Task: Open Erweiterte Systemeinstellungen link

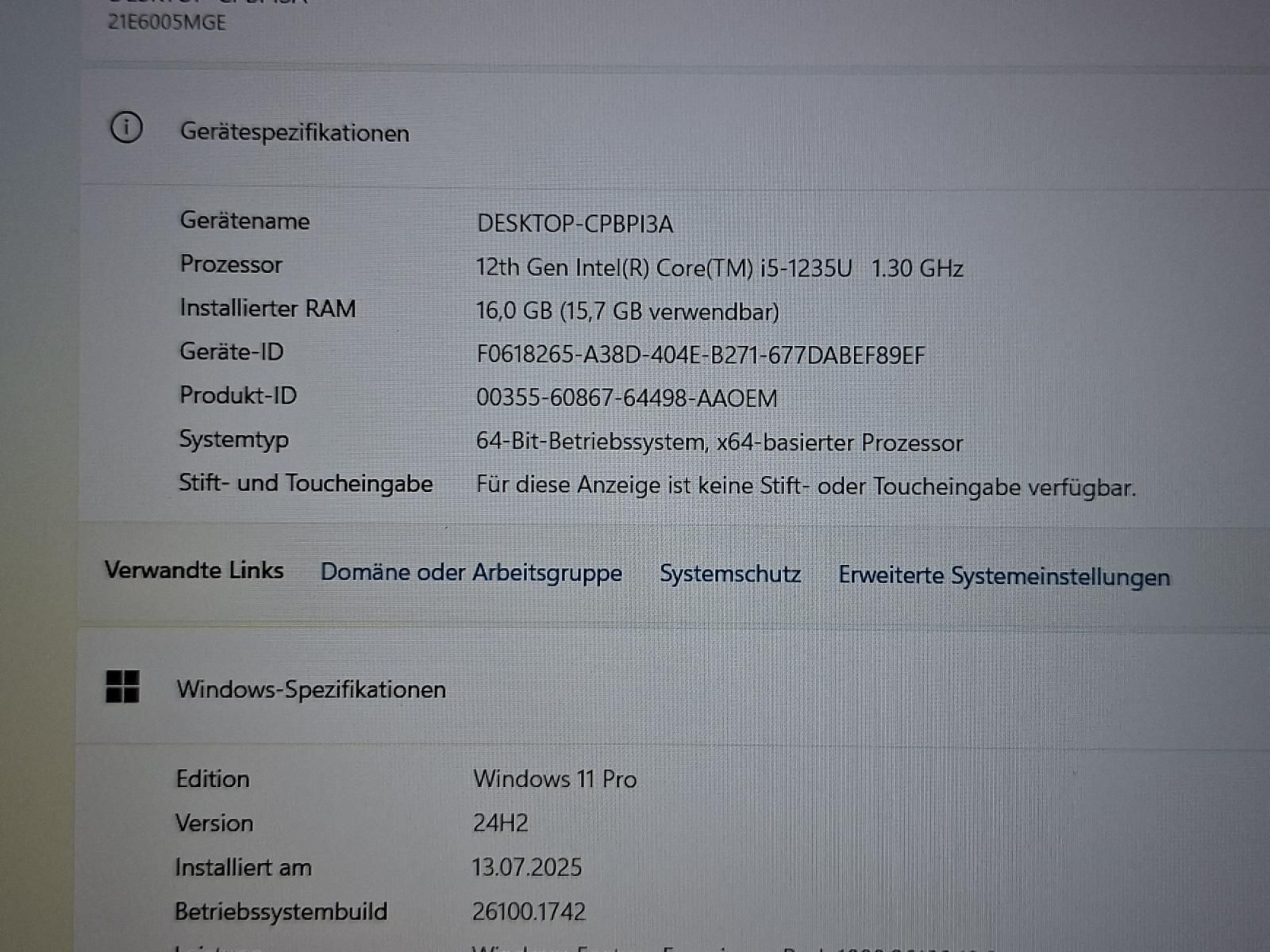Action: [x=1004, y=576]
